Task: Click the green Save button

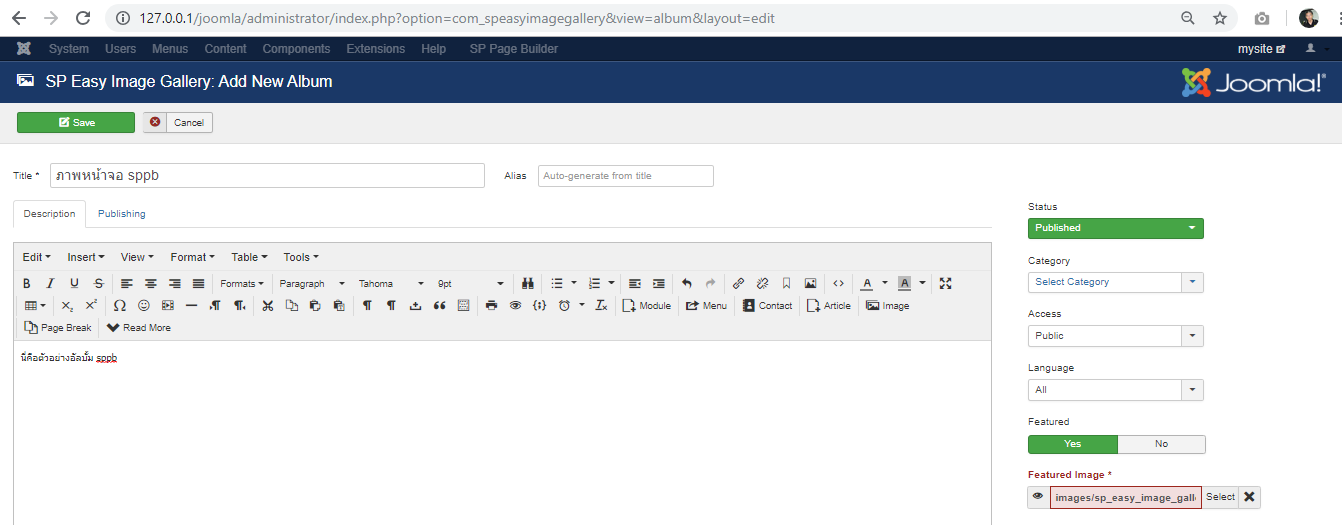Action: click(76, 122)
